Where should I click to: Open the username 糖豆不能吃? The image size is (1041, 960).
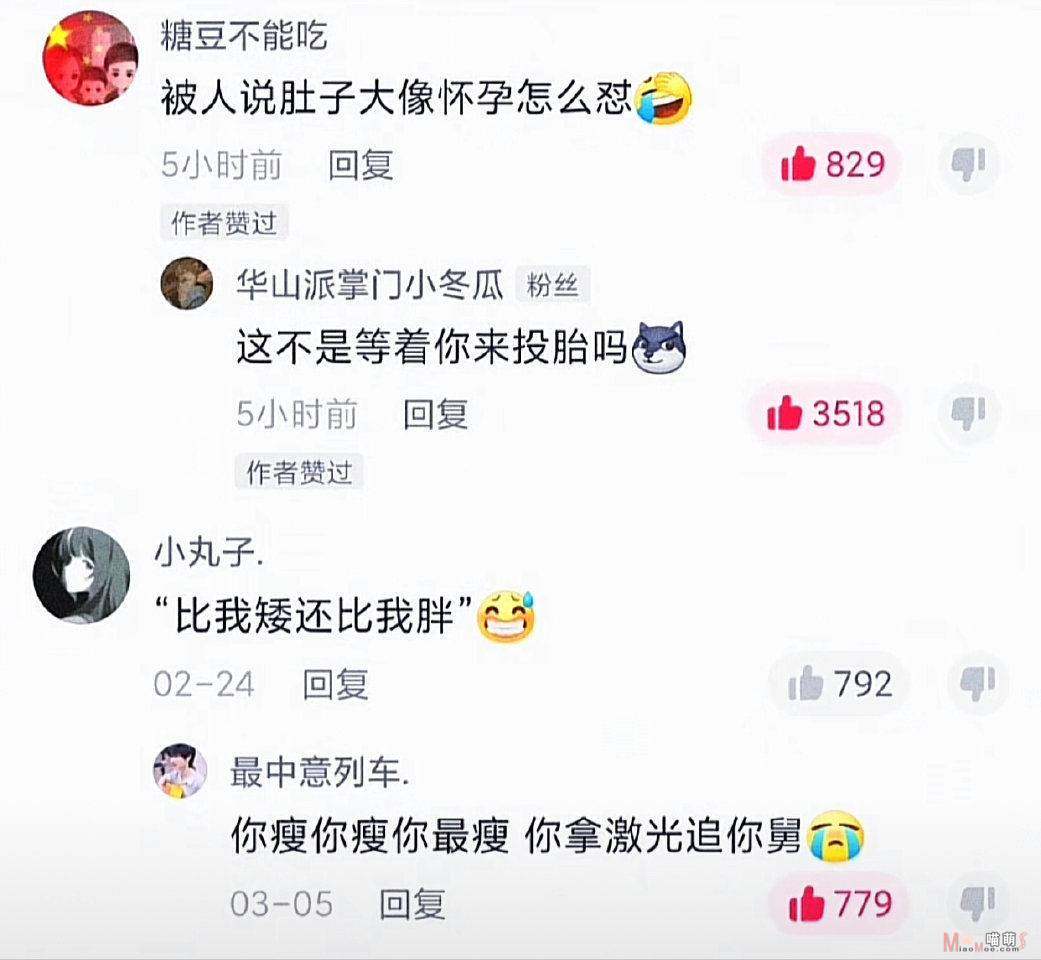(x=244, y=35)
